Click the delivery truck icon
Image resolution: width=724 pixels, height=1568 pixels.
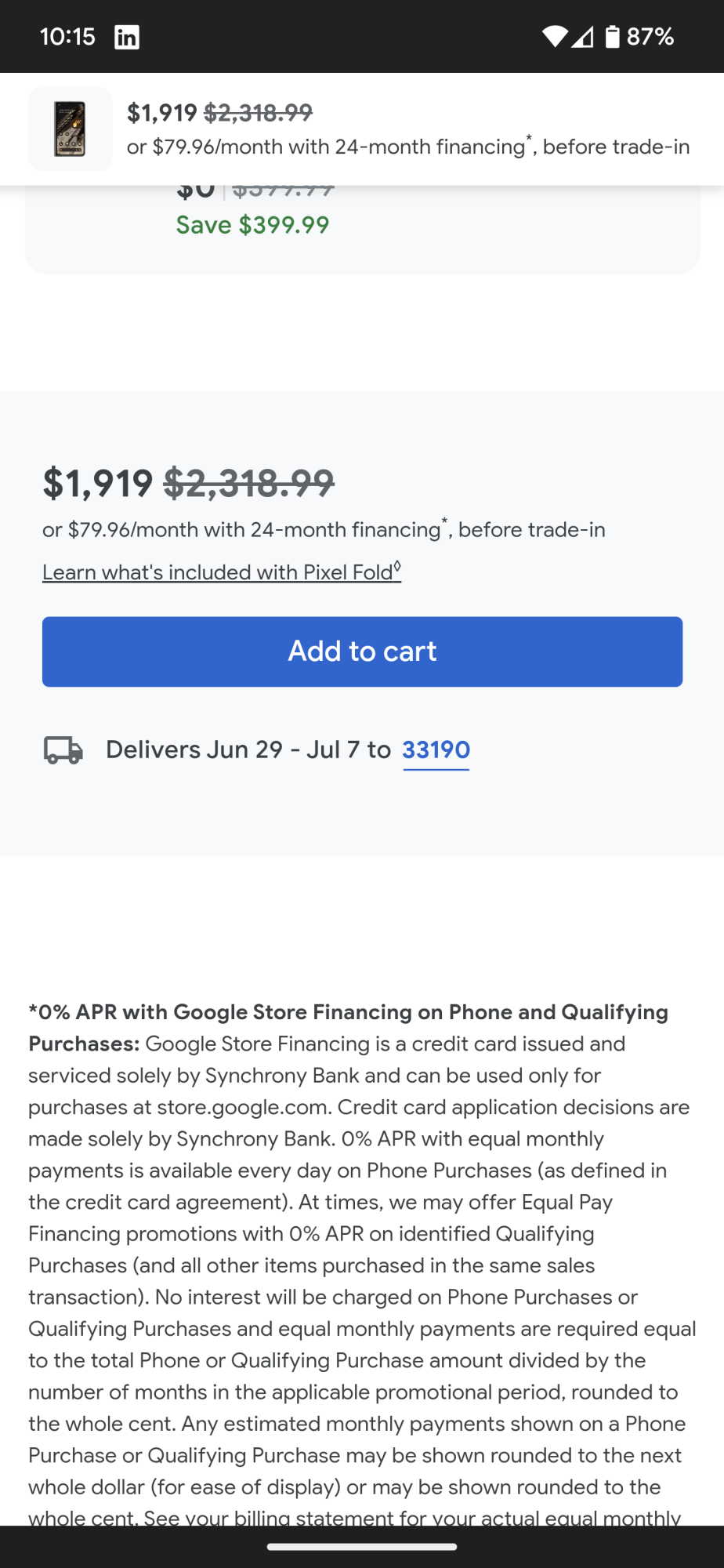(63, 750)
